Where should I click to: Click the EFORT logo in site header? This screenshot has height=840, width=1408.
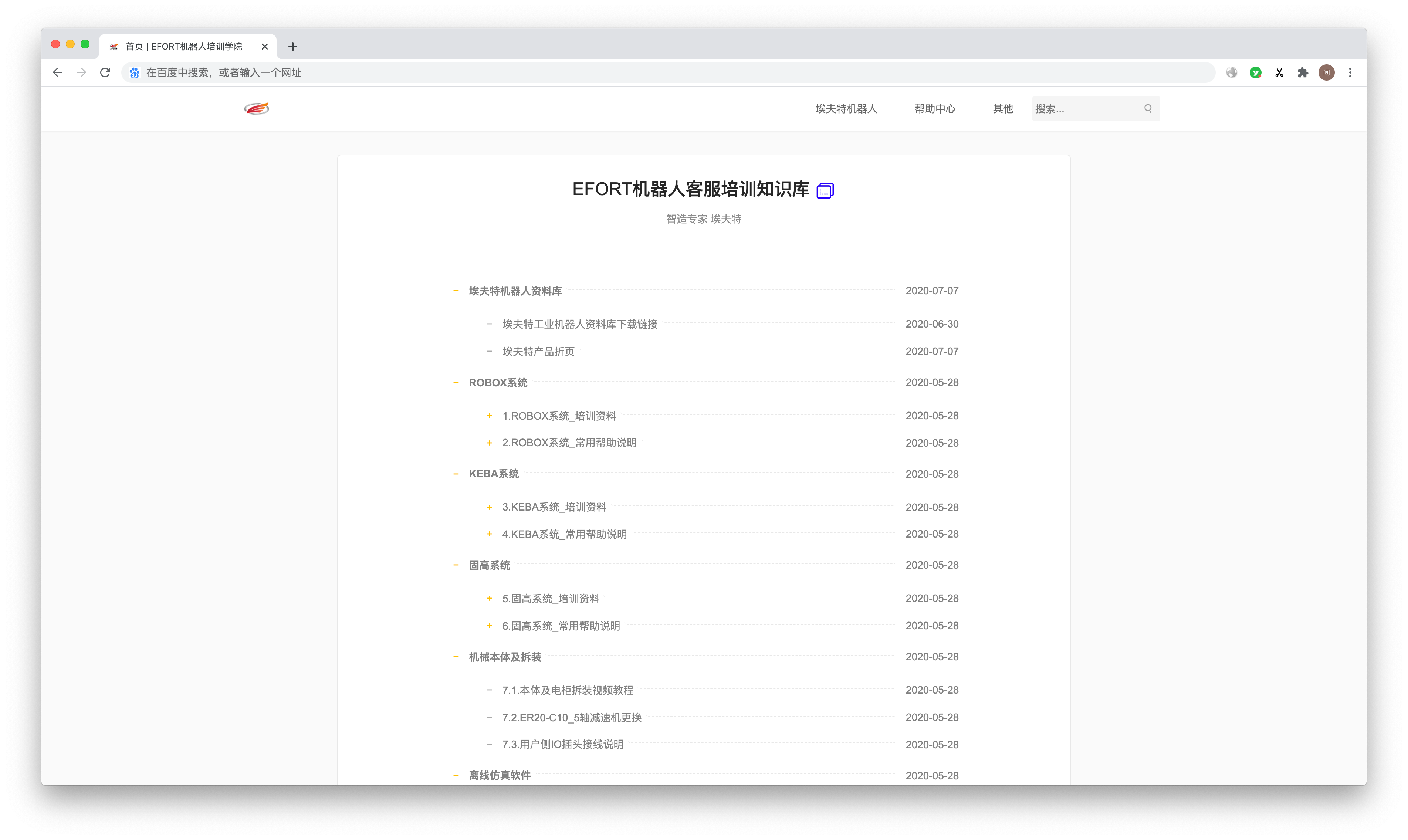tap(256, 108)
